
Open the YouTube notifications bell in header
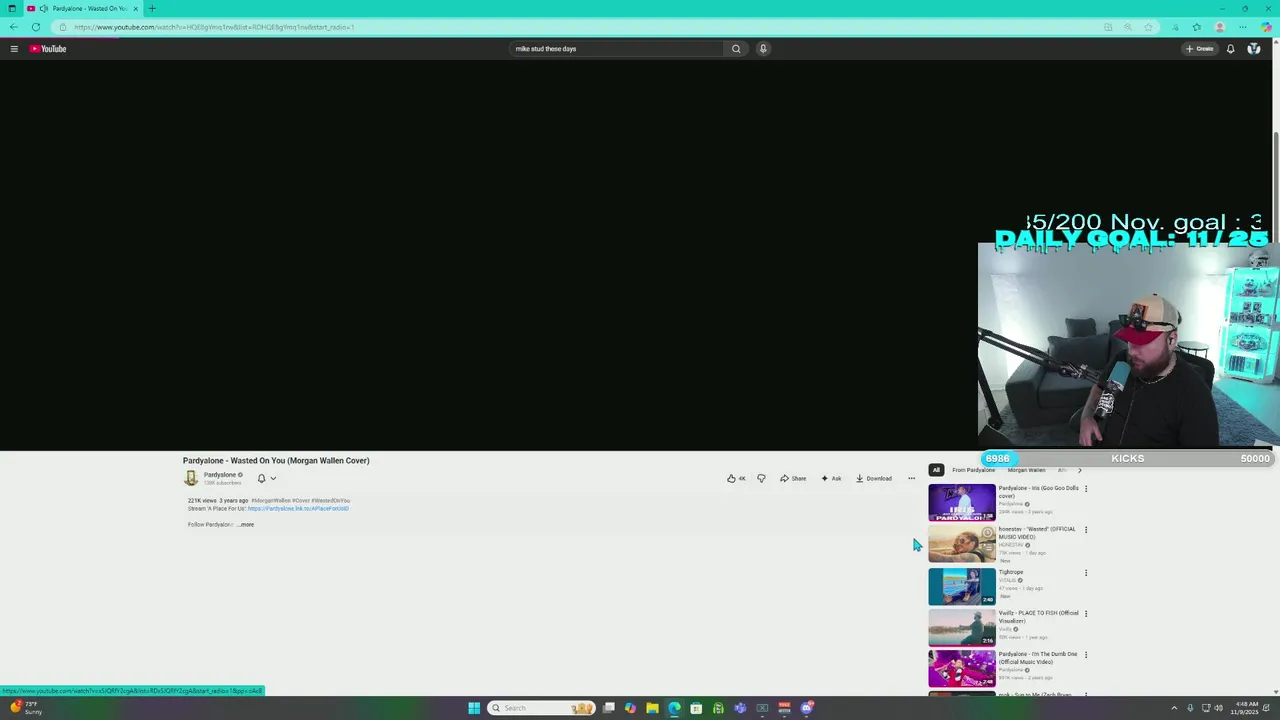coord(1230,48)
